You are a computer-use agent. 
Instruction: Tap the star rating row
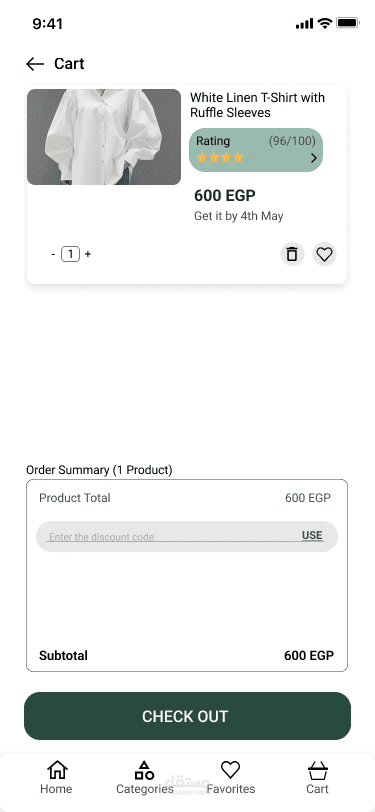point(225,158)
